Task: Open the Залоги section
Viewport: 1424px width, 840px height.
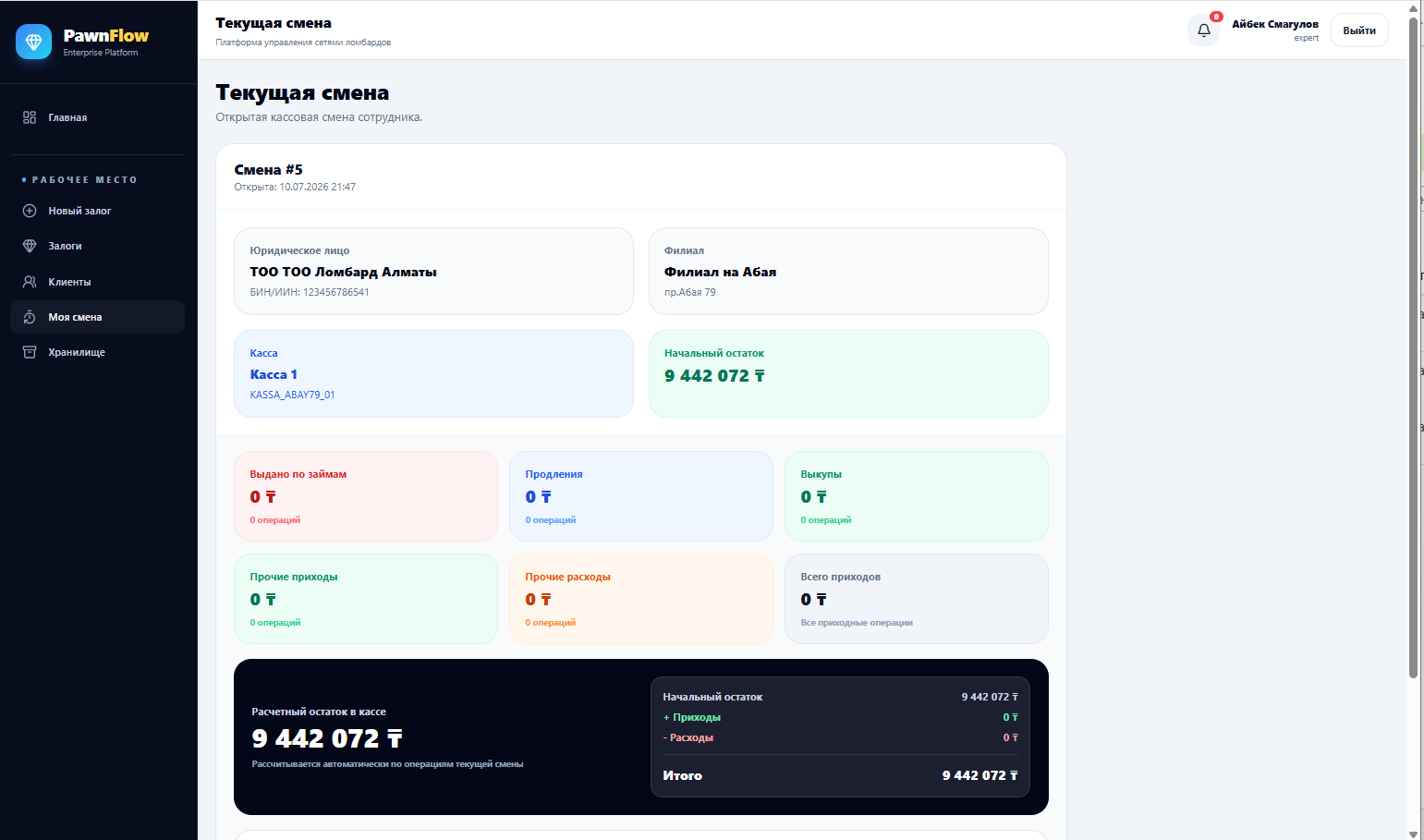Action: click(x=97, y=246)
